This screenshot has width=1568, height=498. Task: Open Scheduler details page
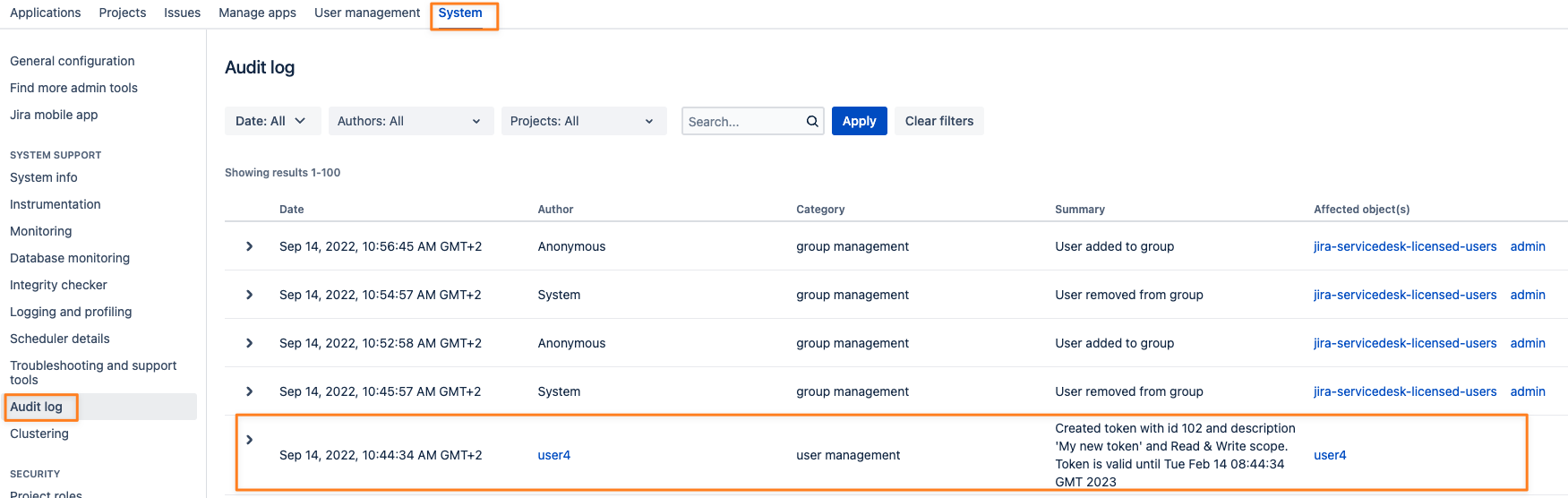tap(60, 339)
